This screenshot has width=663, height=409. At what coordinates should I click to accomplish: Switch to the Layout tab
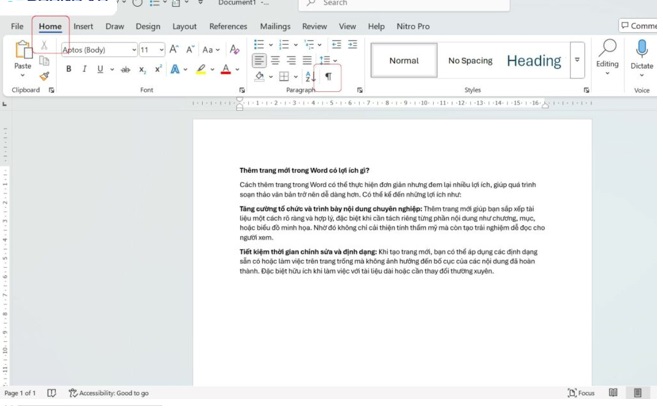coord(184,26)
